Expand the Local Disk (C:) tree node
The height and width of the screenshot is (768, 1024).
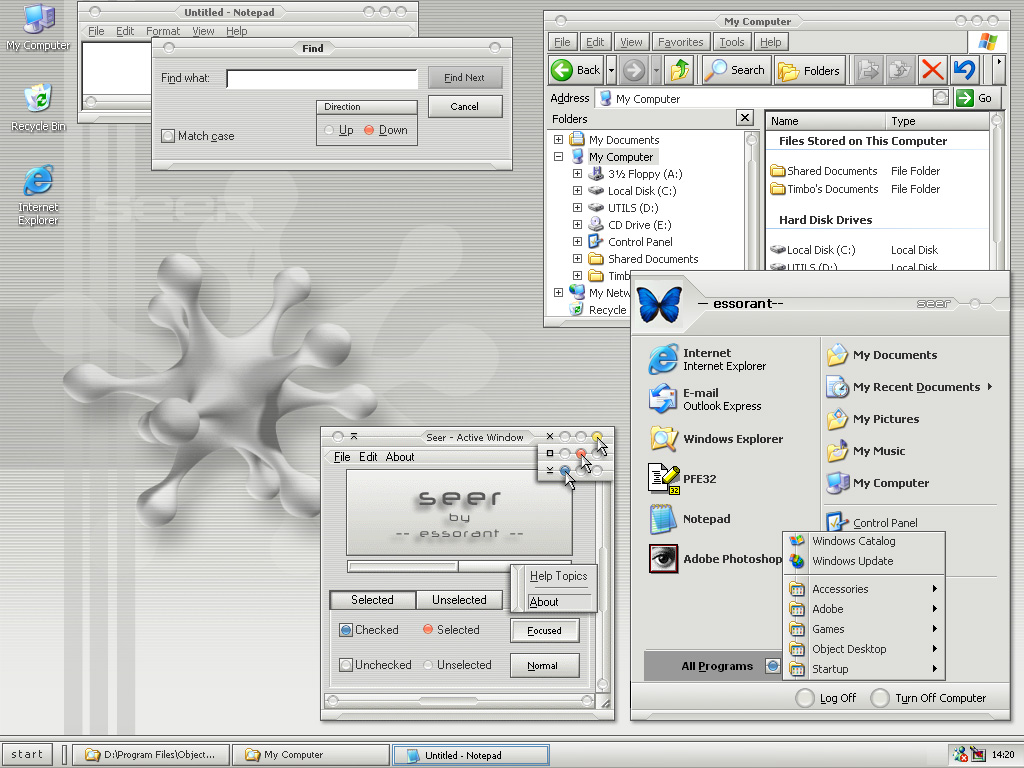click(x=577, y=191)
